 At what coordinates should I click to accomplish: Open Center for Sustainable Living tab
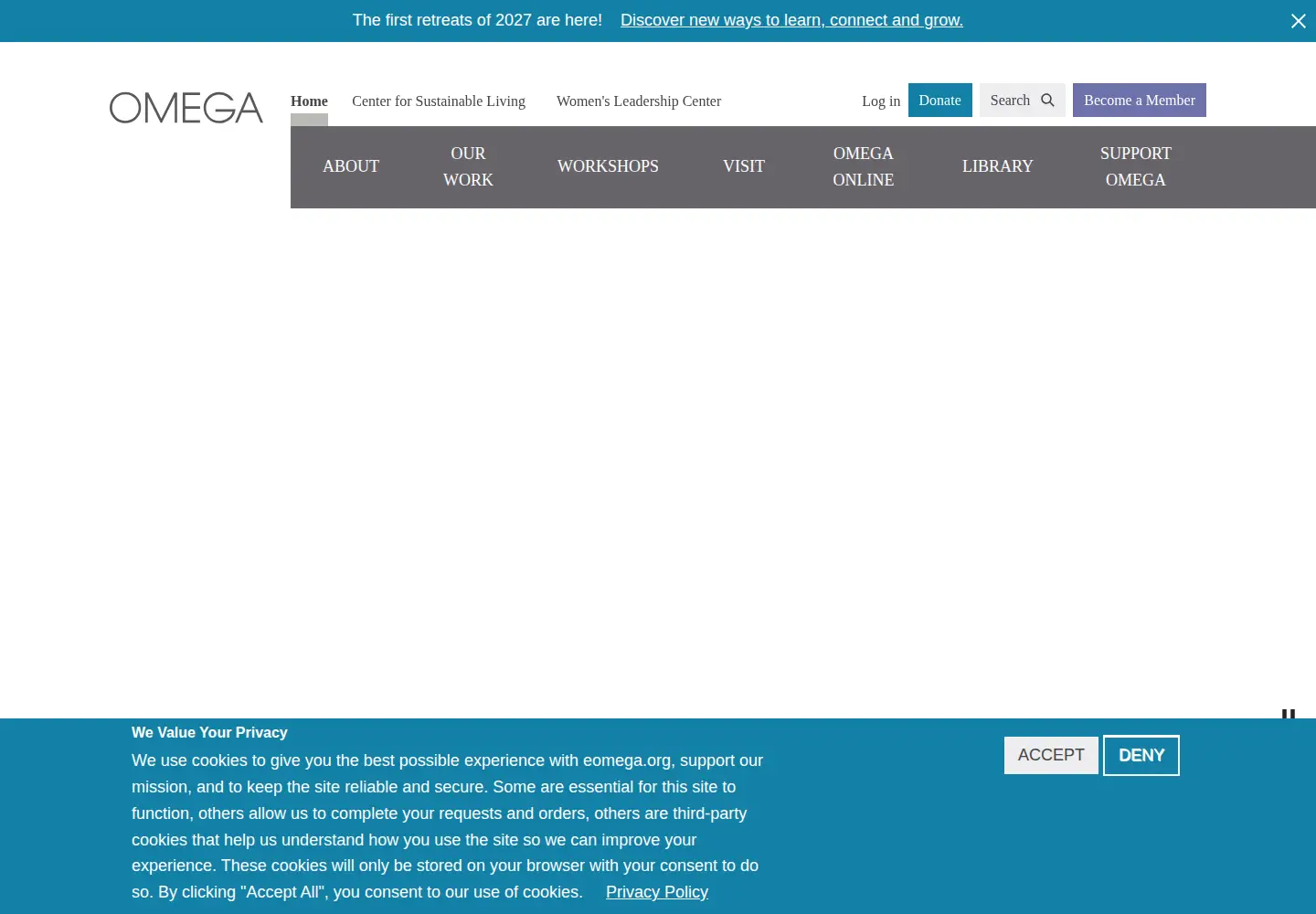click(439, 101)
